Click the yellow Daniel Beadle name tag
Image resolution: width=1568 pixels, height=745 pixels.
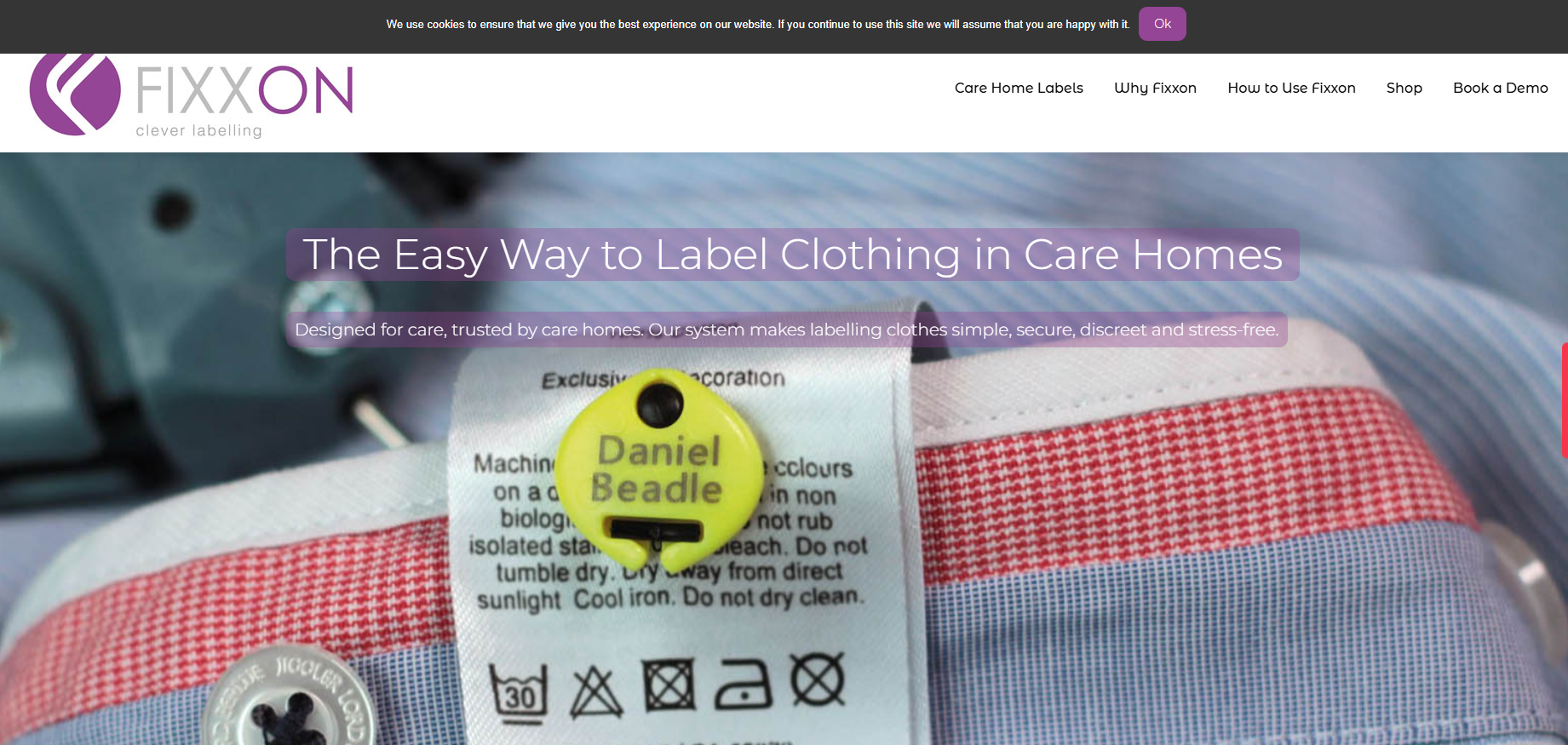pyautogui.click(x=658, y=470)
